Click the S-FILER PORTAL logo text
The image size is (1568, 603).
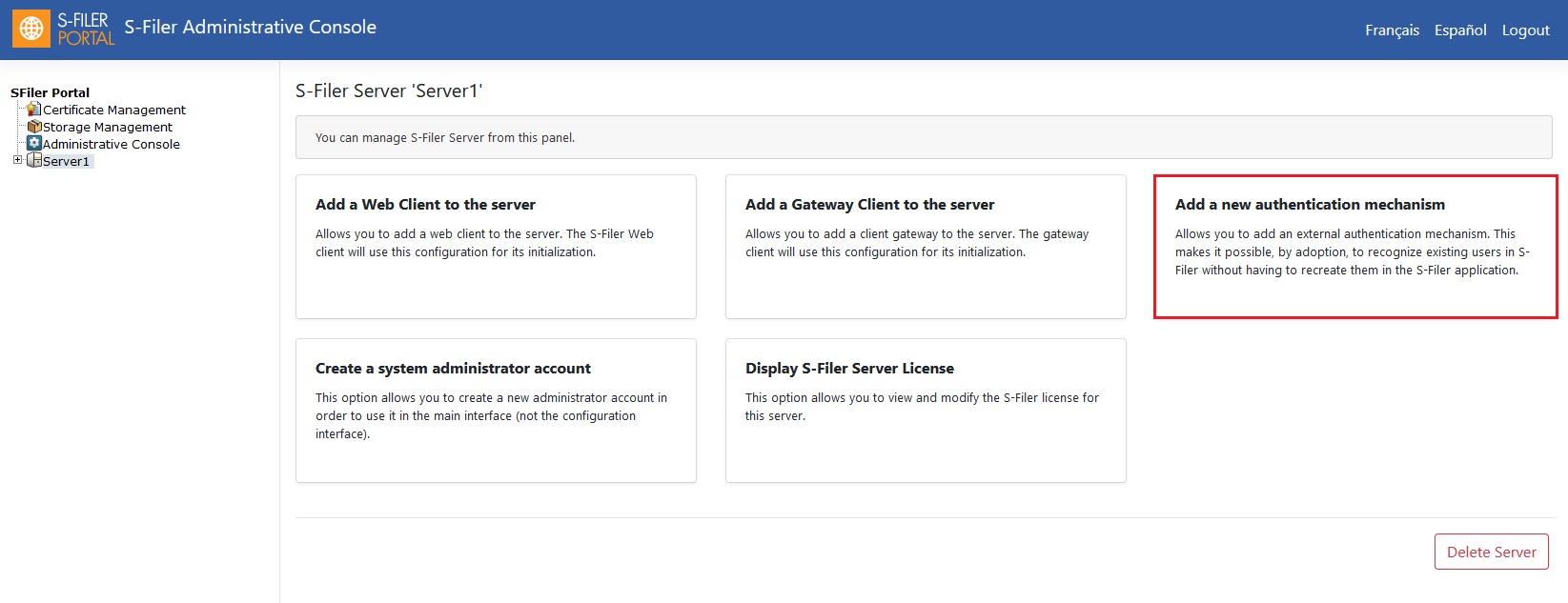(86, 29)
